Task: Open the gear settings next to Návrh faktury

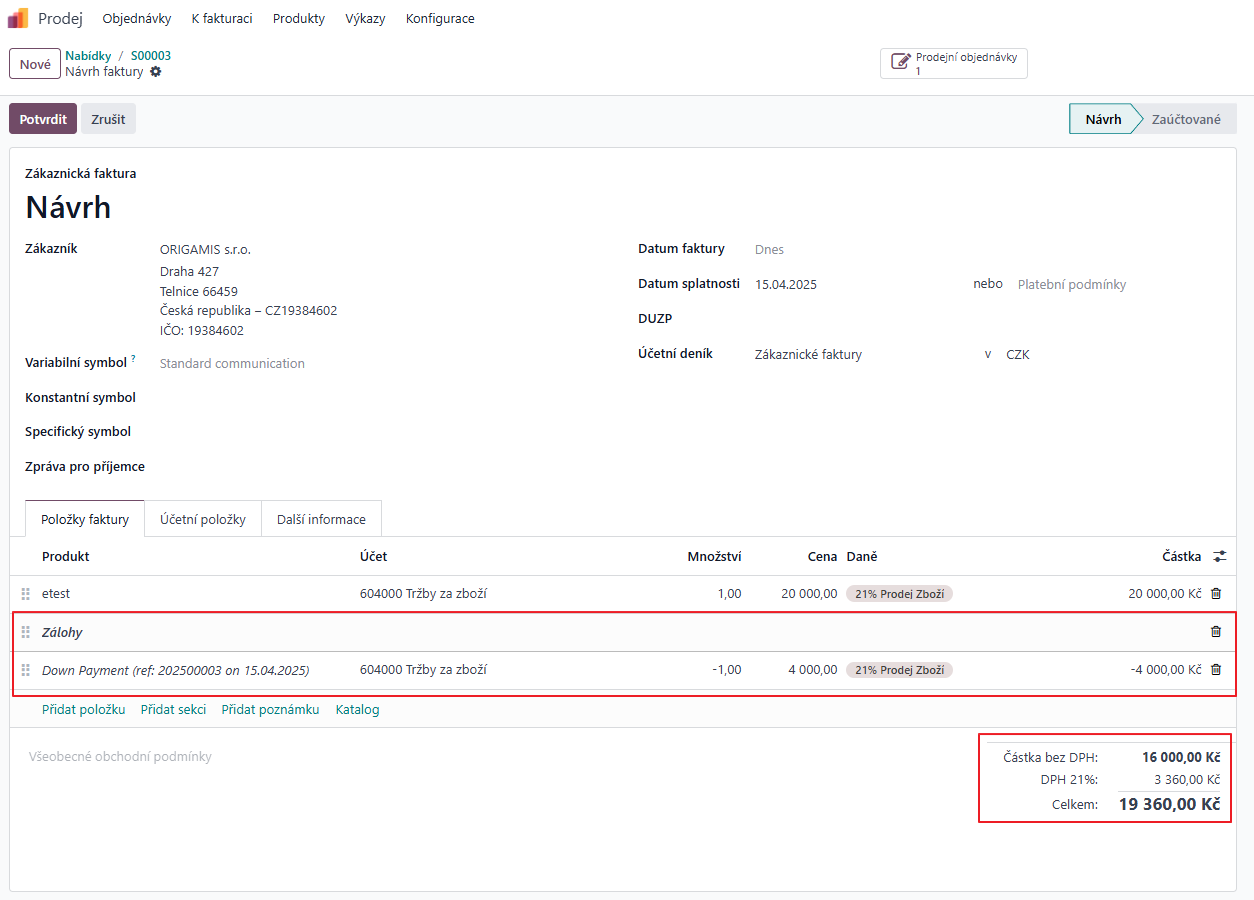Action: 156,72
